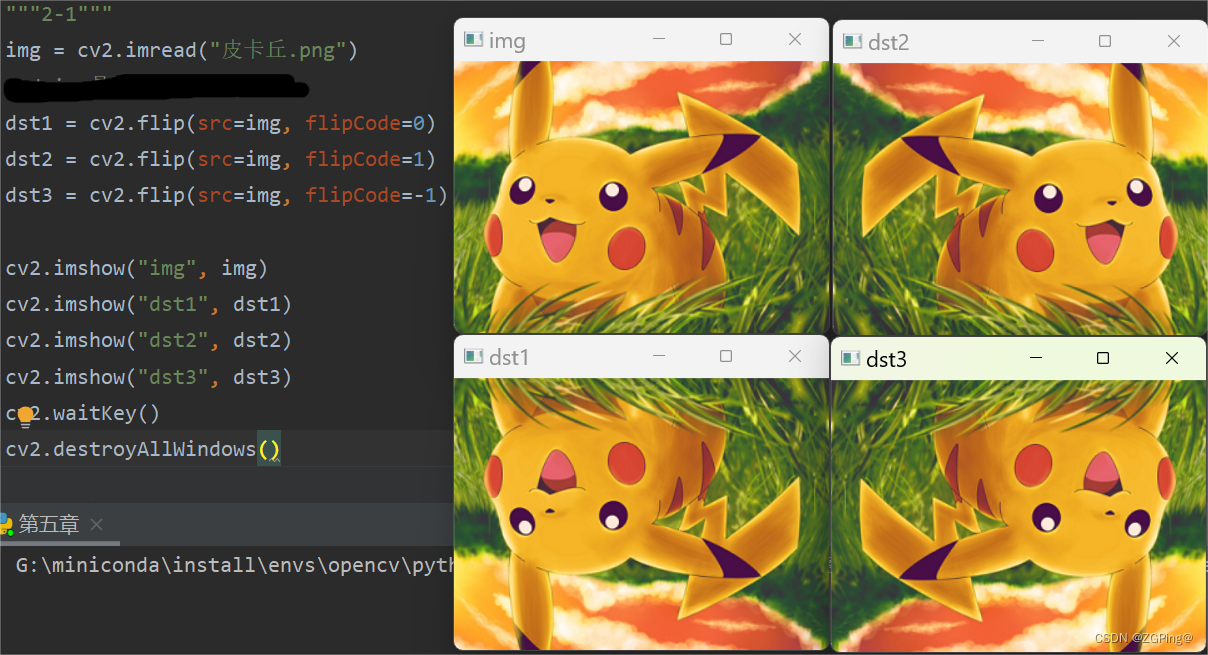This screenshot has height=655, width=1208.
Task: Click the rotated image in dst3 window
Action: click(x=1019, y=515)
